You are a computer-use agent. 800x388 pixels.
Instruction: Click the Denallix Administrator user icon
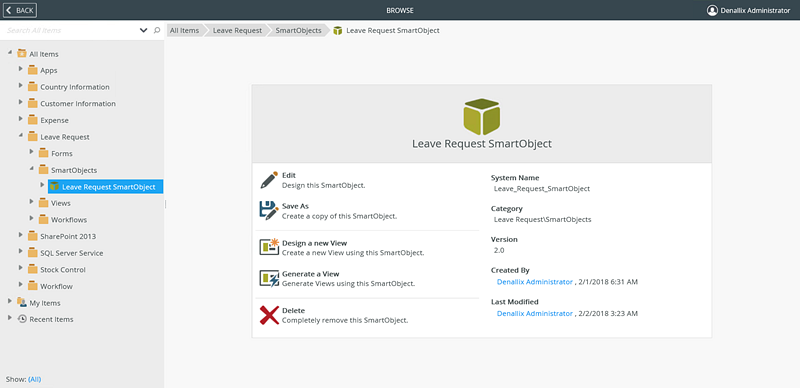point(712,10)
